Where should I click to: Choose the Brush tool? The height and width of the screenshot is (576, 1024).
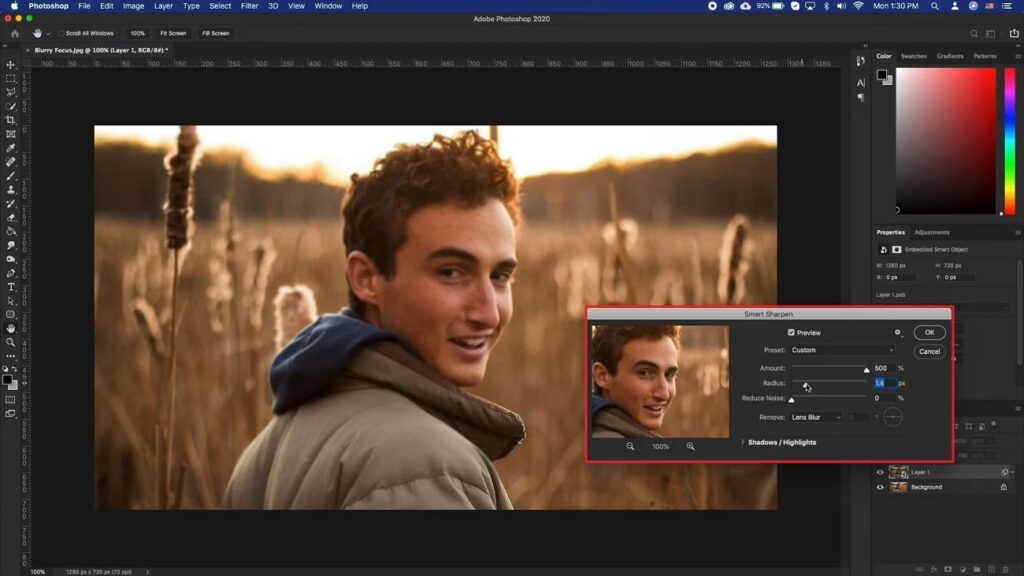pyautogui.click(x=11, y=176)
